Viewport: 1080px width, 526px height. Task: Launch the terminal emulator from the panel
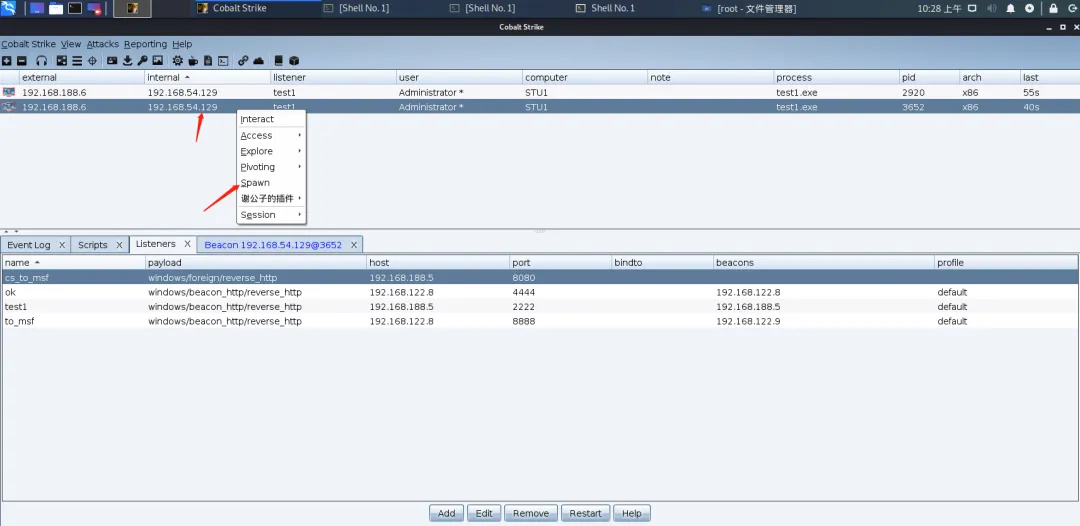75,8
